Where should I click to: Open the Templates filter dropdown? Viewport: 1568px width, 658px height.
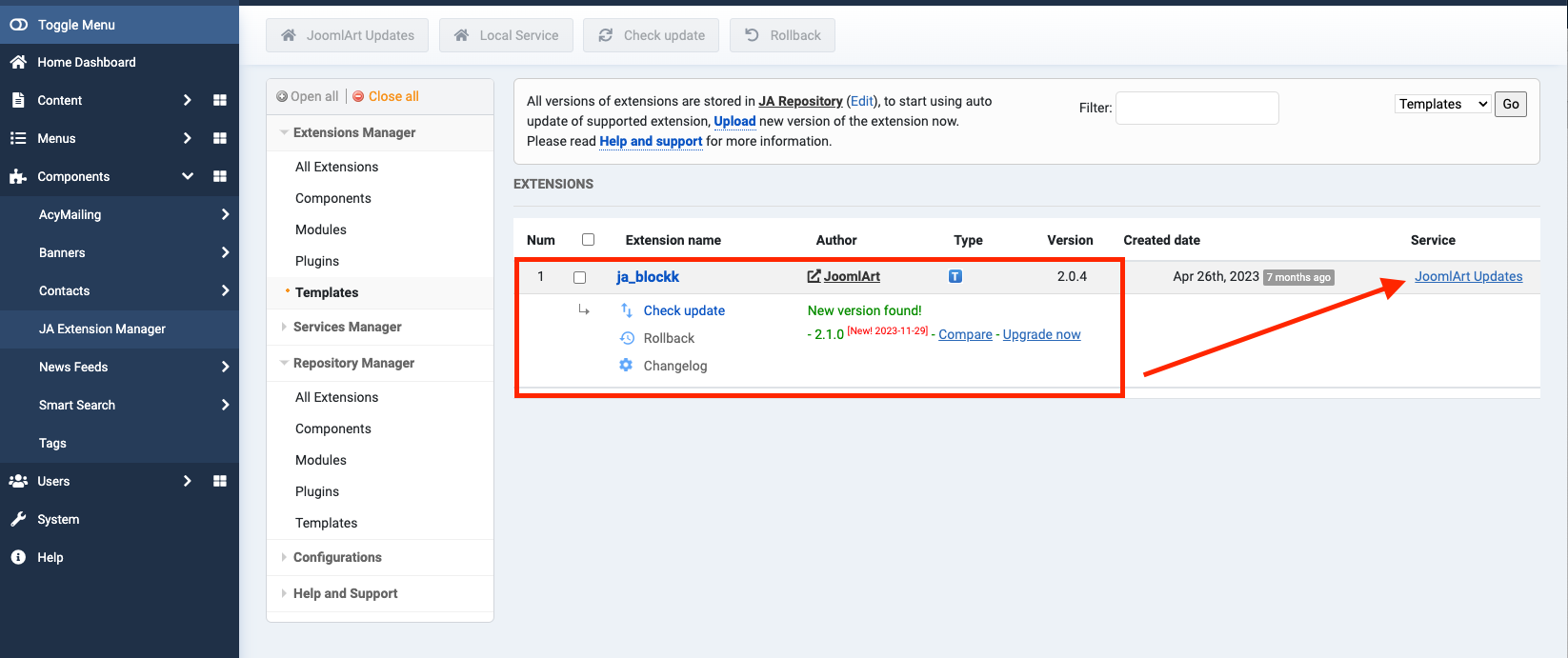1442,104
